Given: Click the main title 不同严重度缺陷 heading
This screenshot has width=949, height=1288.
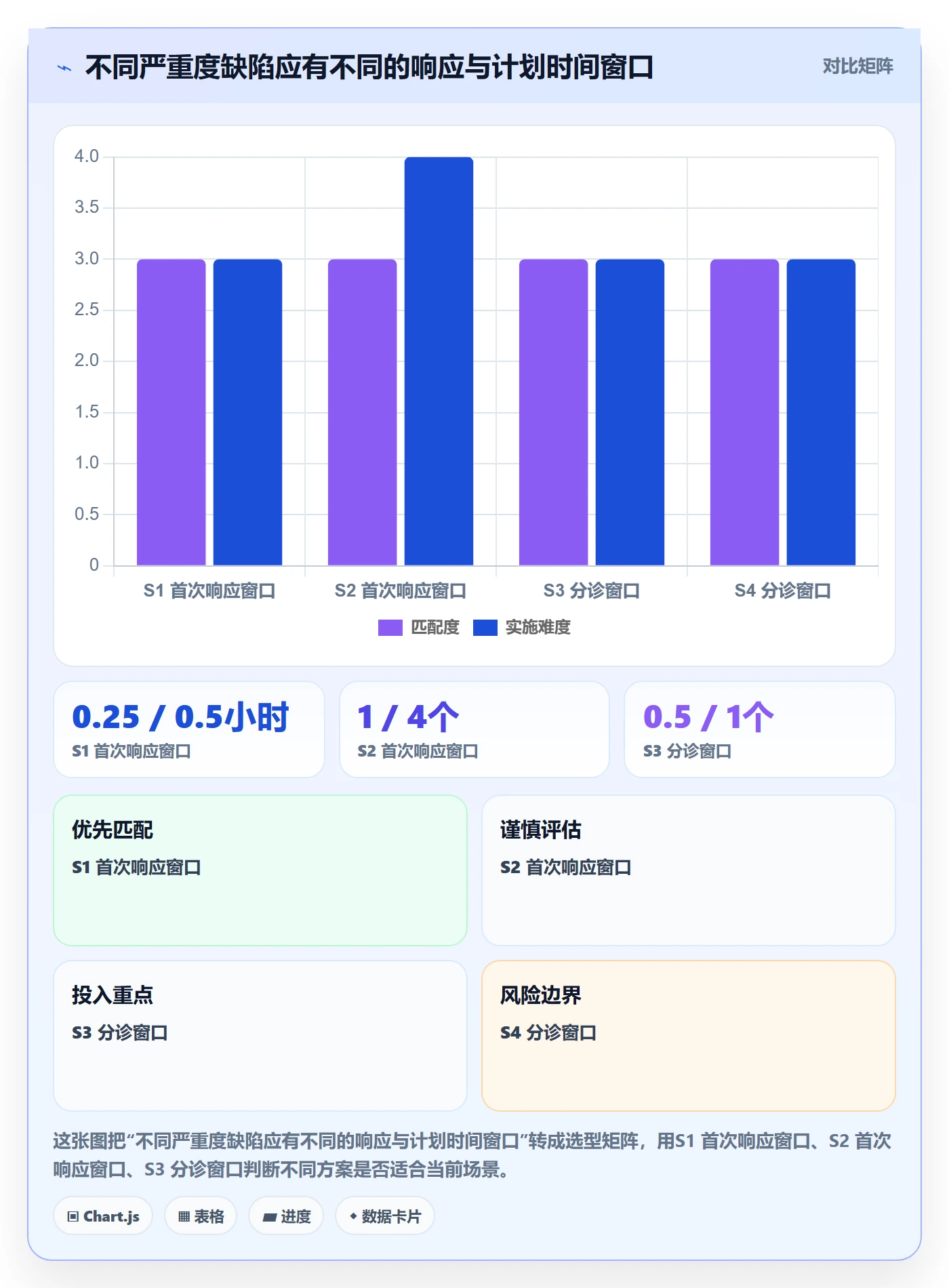Looking at the screenshot, I should (369, 67).
